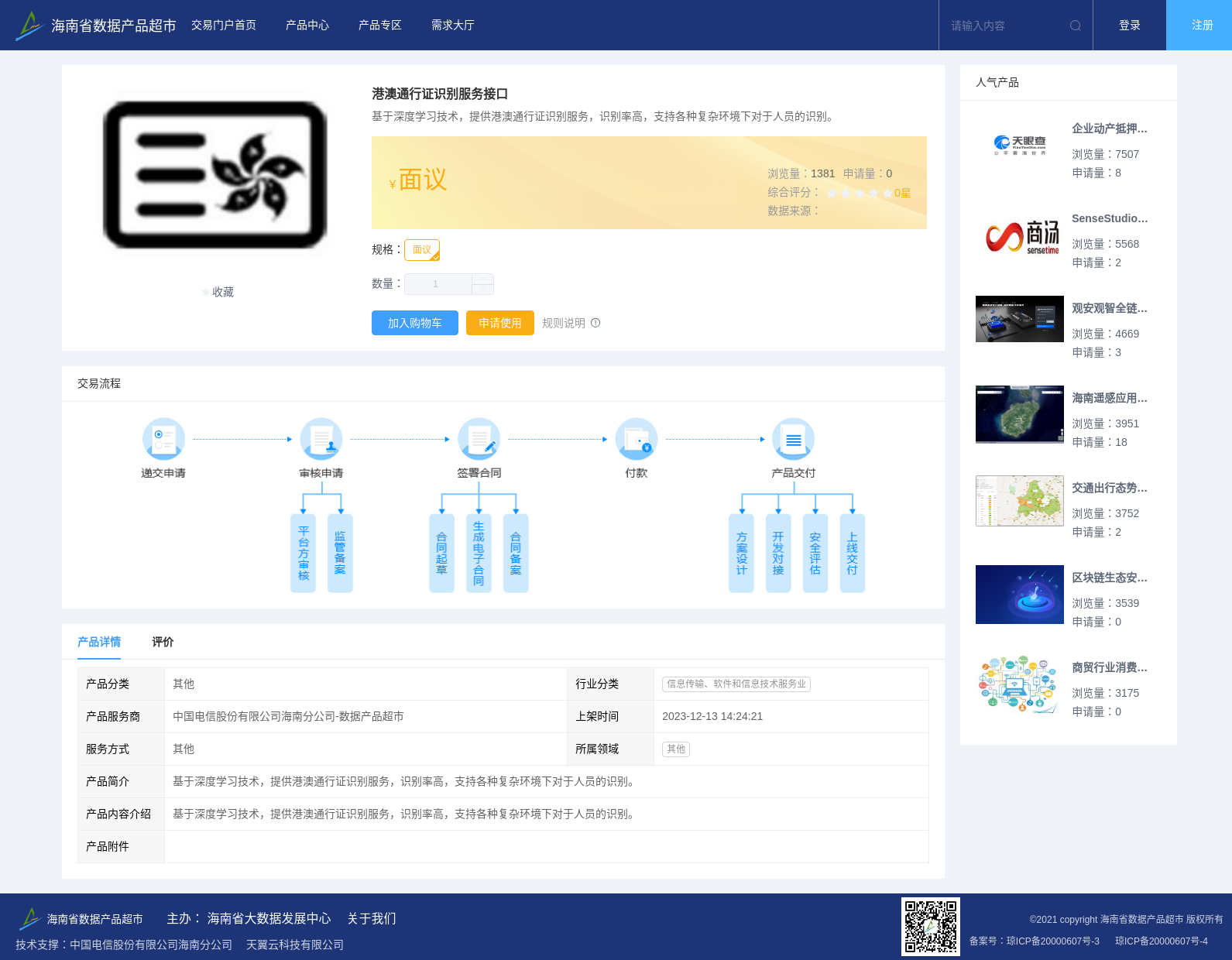This screenshot has height=960, width=1232.
Task: Click the product rating stars
Action: 860,193
